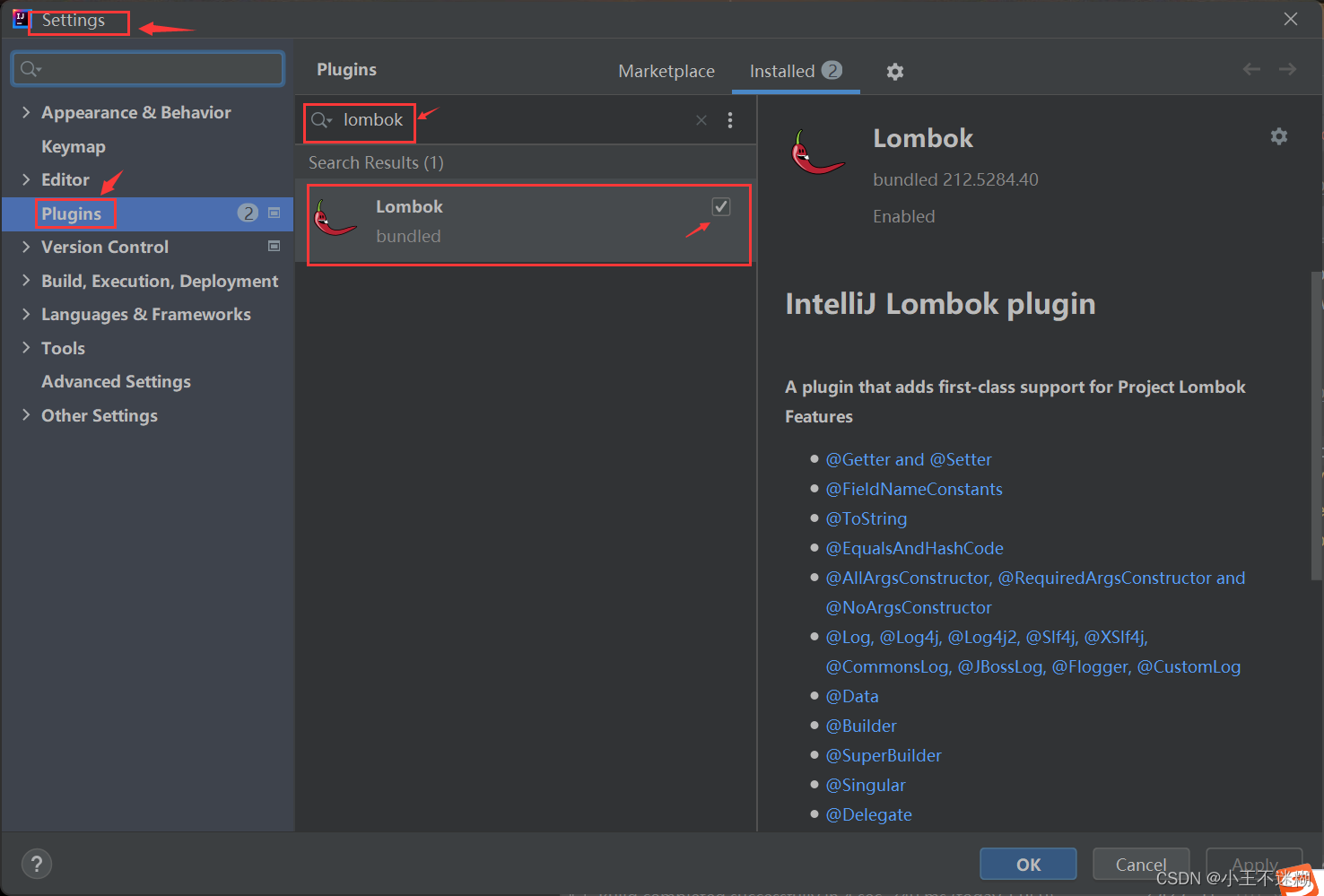Expand Version Control section
Image resolution: width=1324 pixels, height=896 pixels.
(26, 247)
